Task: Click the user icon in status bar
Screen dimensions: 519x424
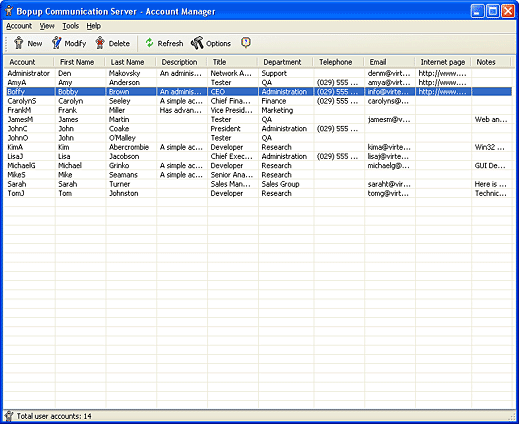Action: [x=9, y=416]
